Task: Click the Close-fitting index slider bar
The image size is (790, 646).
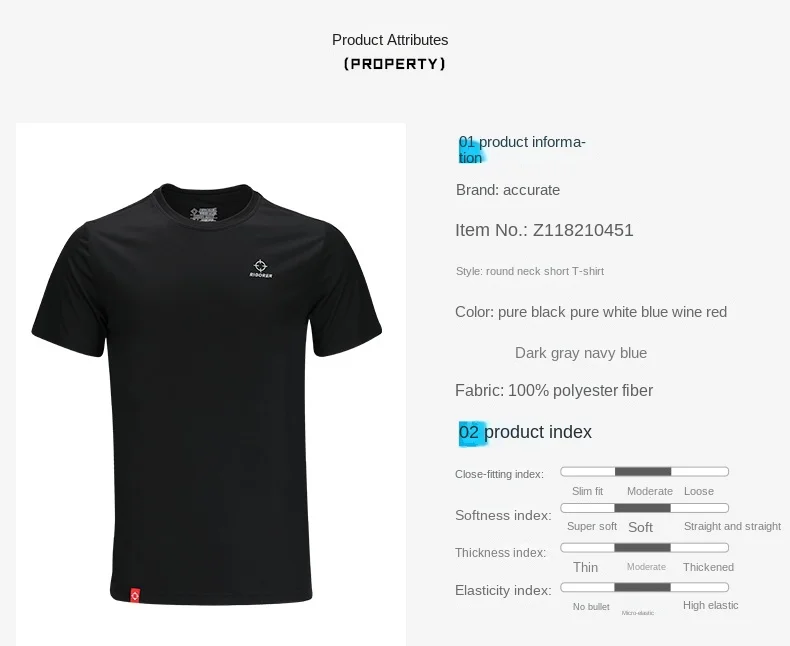Action: coord(644,472)
